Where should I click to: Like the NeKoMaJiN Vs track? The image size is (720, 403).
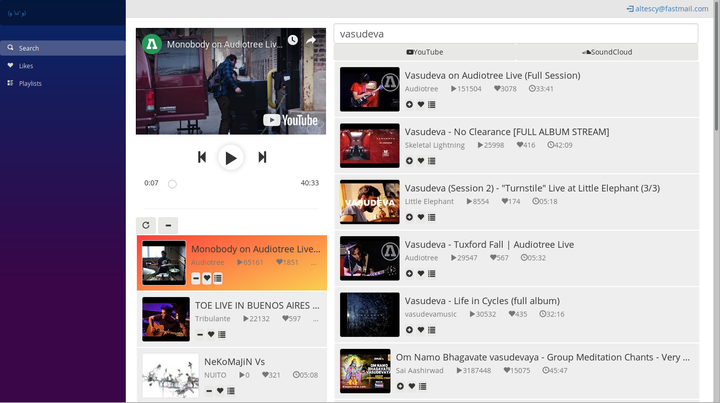tap(220, 391)
